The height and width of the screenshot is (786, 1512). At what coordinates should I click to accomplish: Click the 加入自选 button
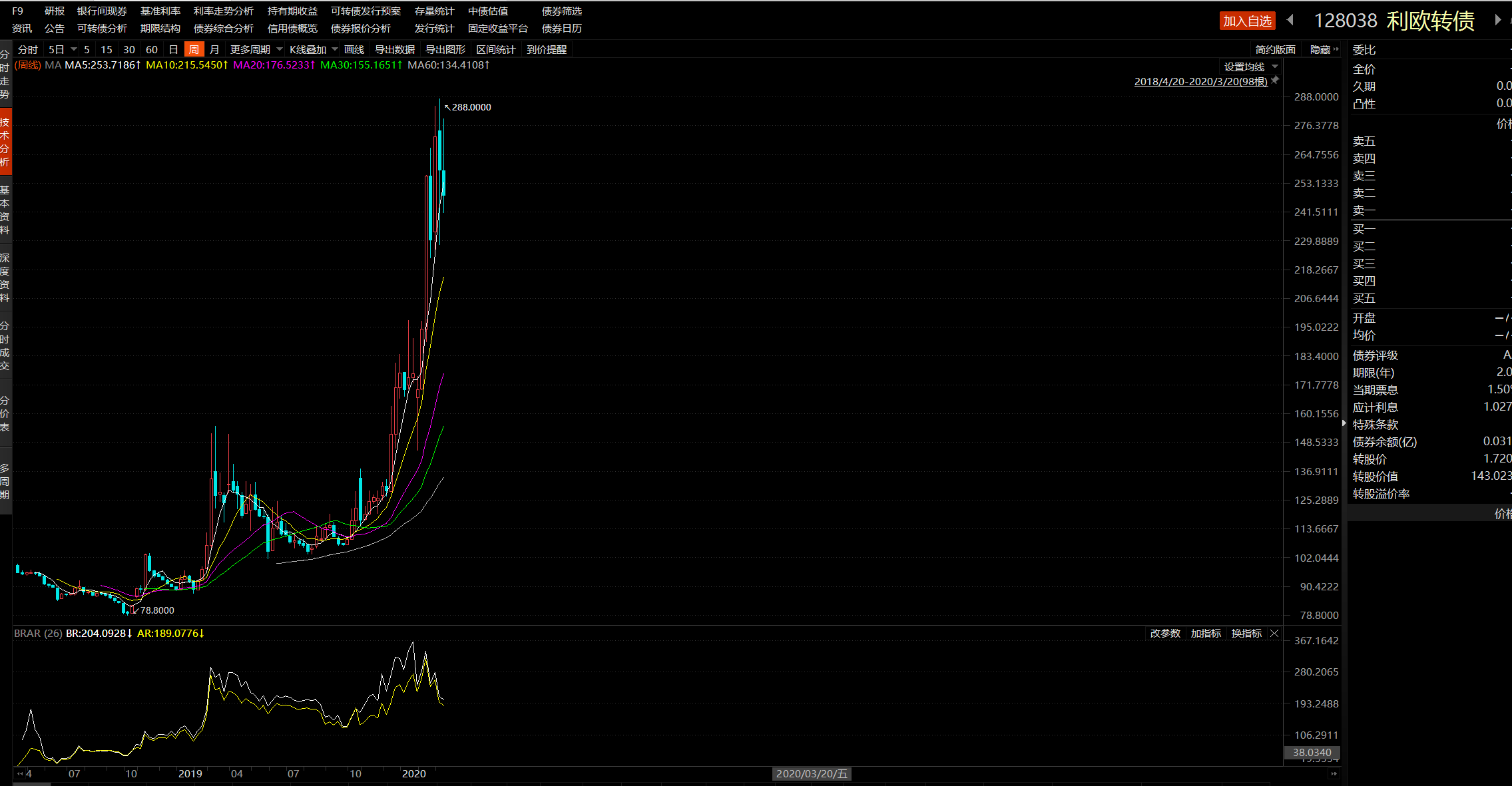pyautogui.click(x=1247, y=21)
